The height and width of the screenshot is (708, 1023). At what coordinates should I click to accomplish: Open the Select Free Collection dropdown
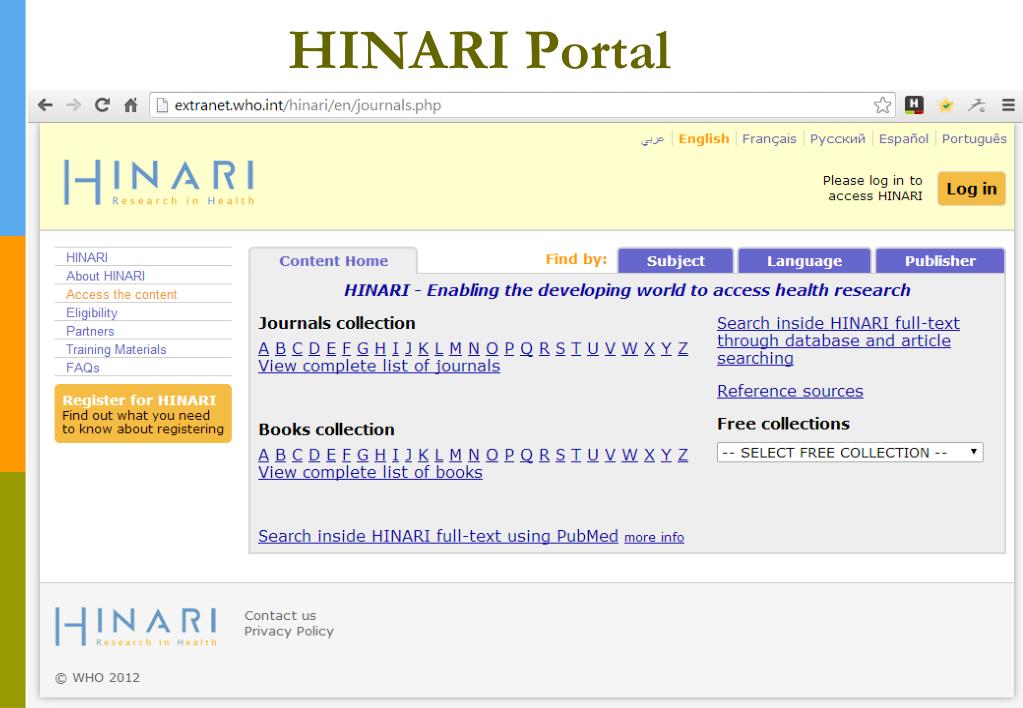click(x=849, y=452)
